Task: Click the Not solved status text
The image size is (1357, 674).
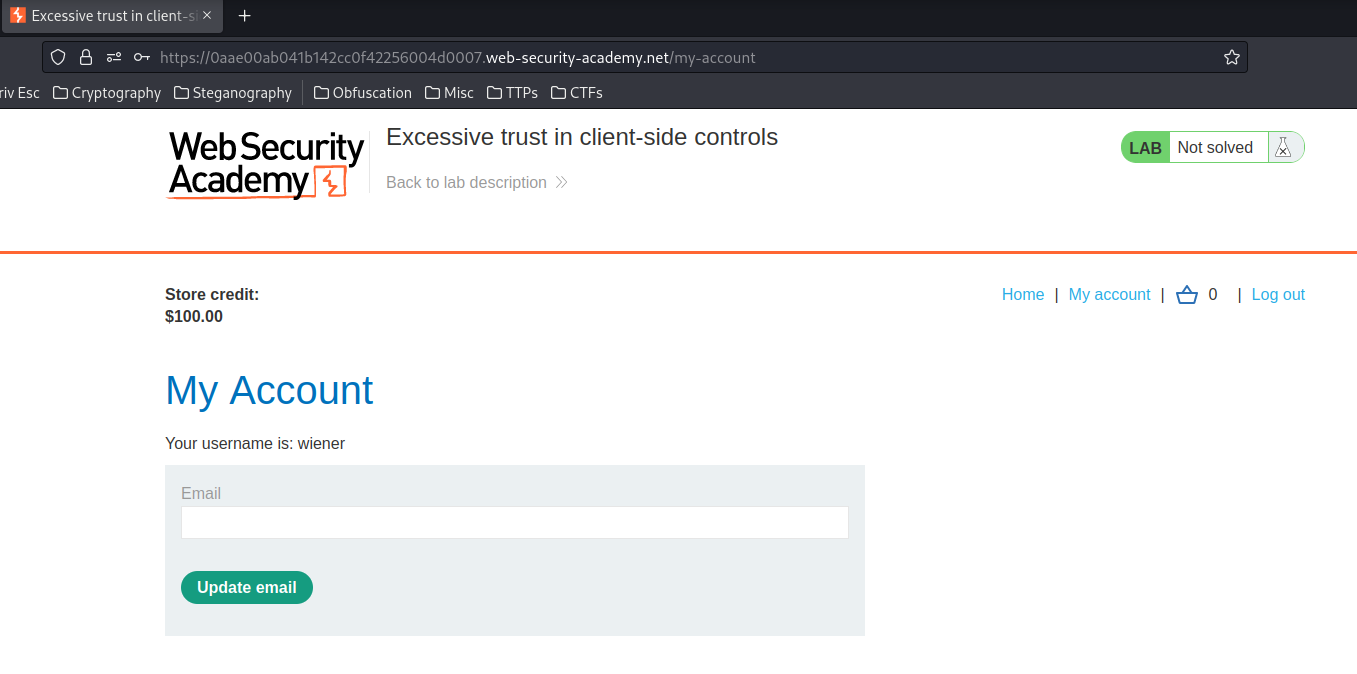Action: pos(1215,148)
